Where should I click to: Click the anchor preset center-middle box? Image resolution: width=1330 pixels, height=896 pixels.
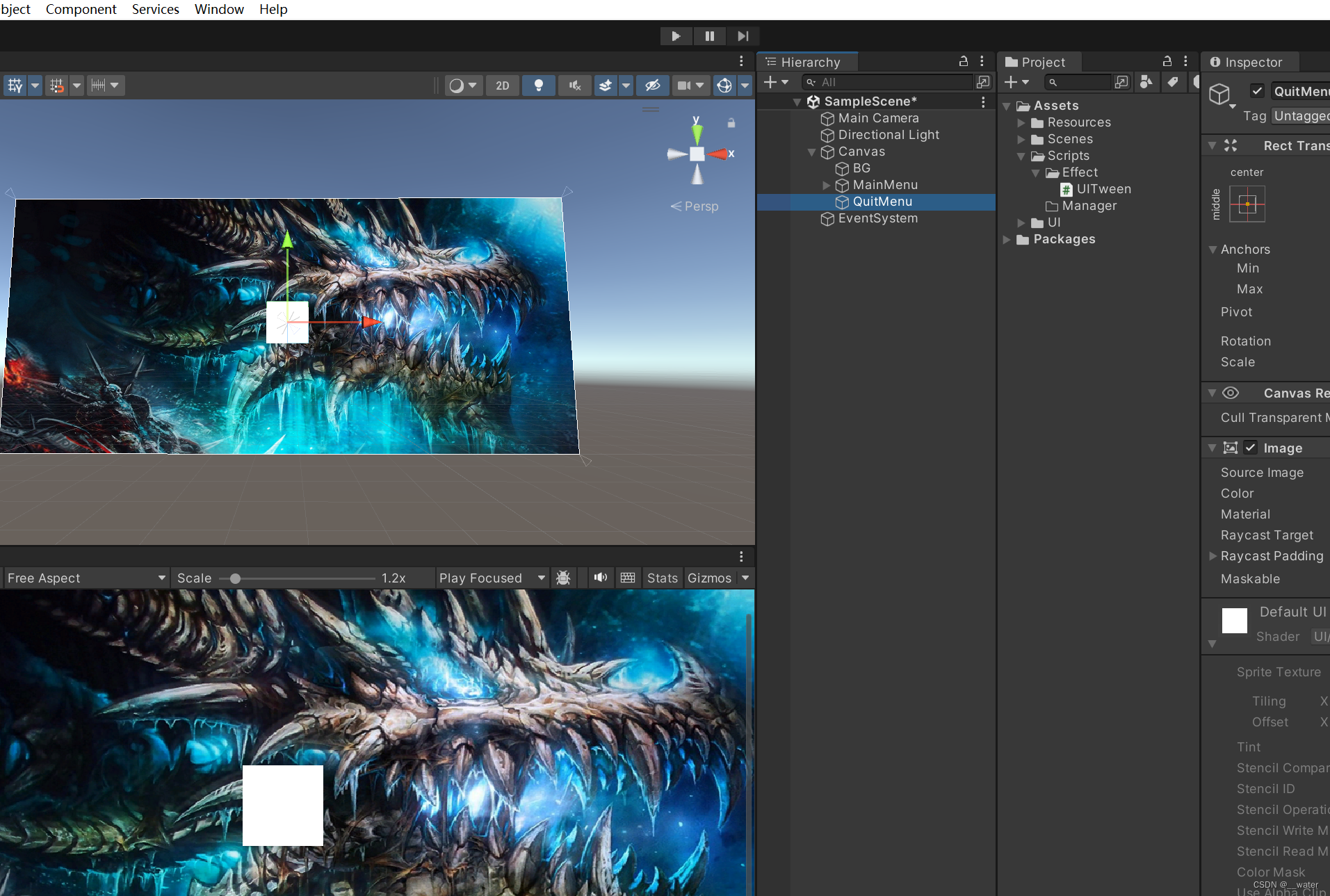coord(1247,204)
